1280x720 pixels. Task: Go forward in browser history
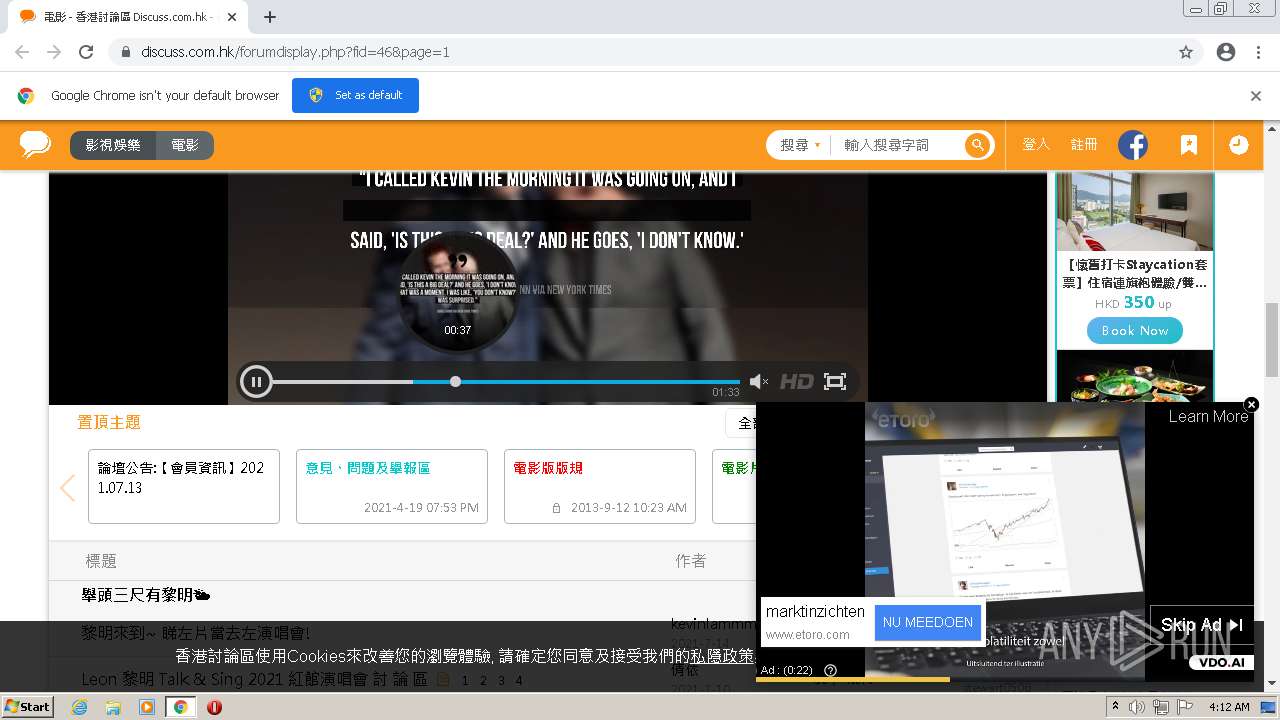coord(54,52)
